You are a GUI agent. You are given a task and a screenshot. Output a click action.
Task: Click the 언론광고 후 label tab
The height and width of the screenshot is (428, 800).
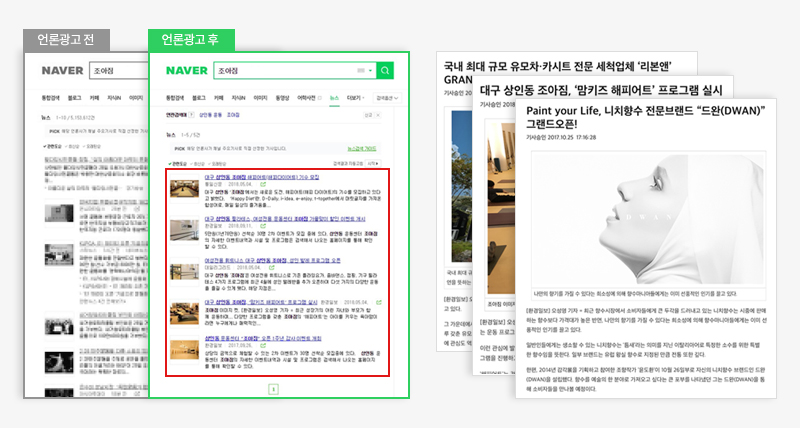pos(191,40)
